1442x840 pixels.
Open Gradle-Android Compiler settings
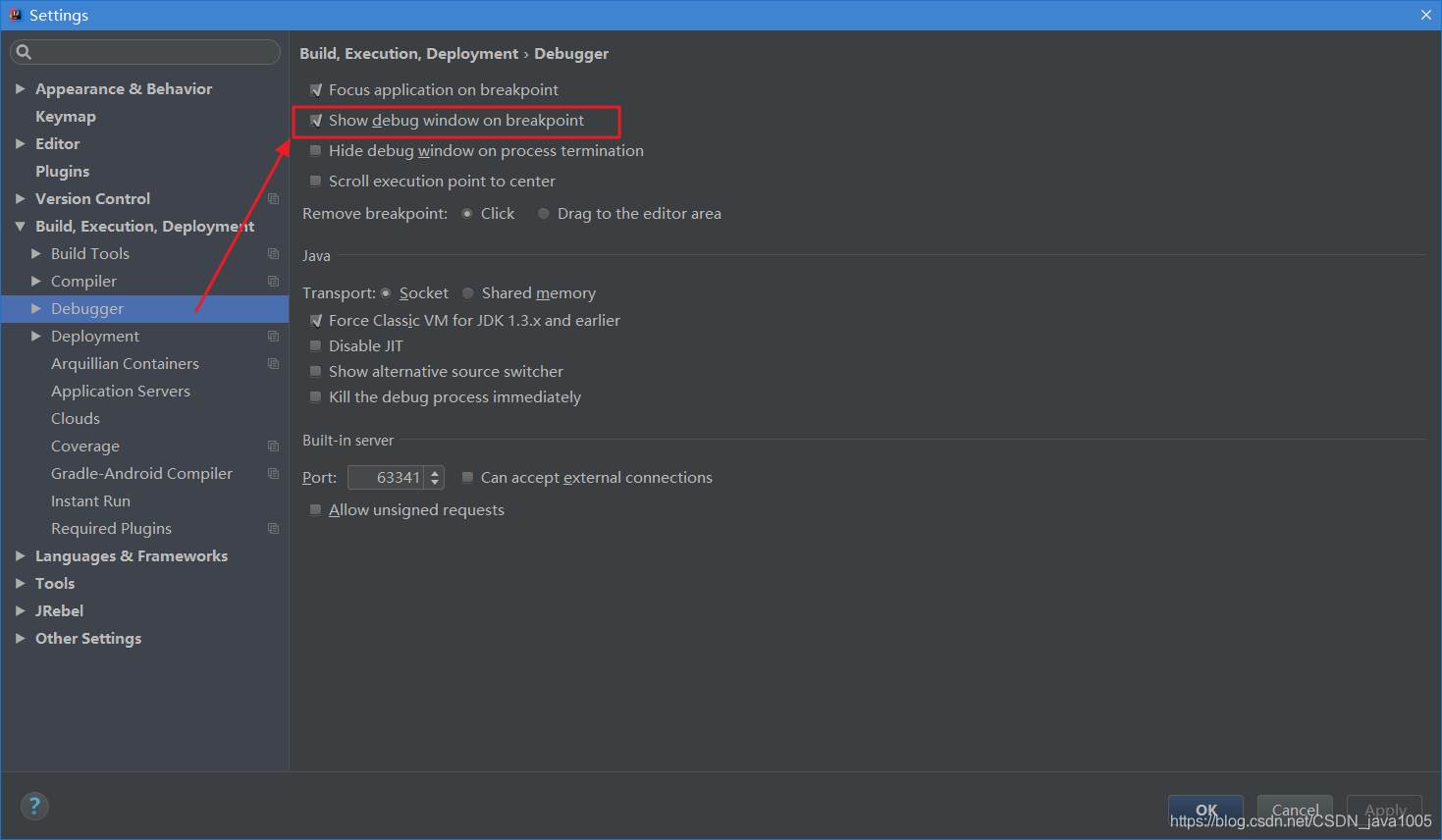(x=141, y=474)
